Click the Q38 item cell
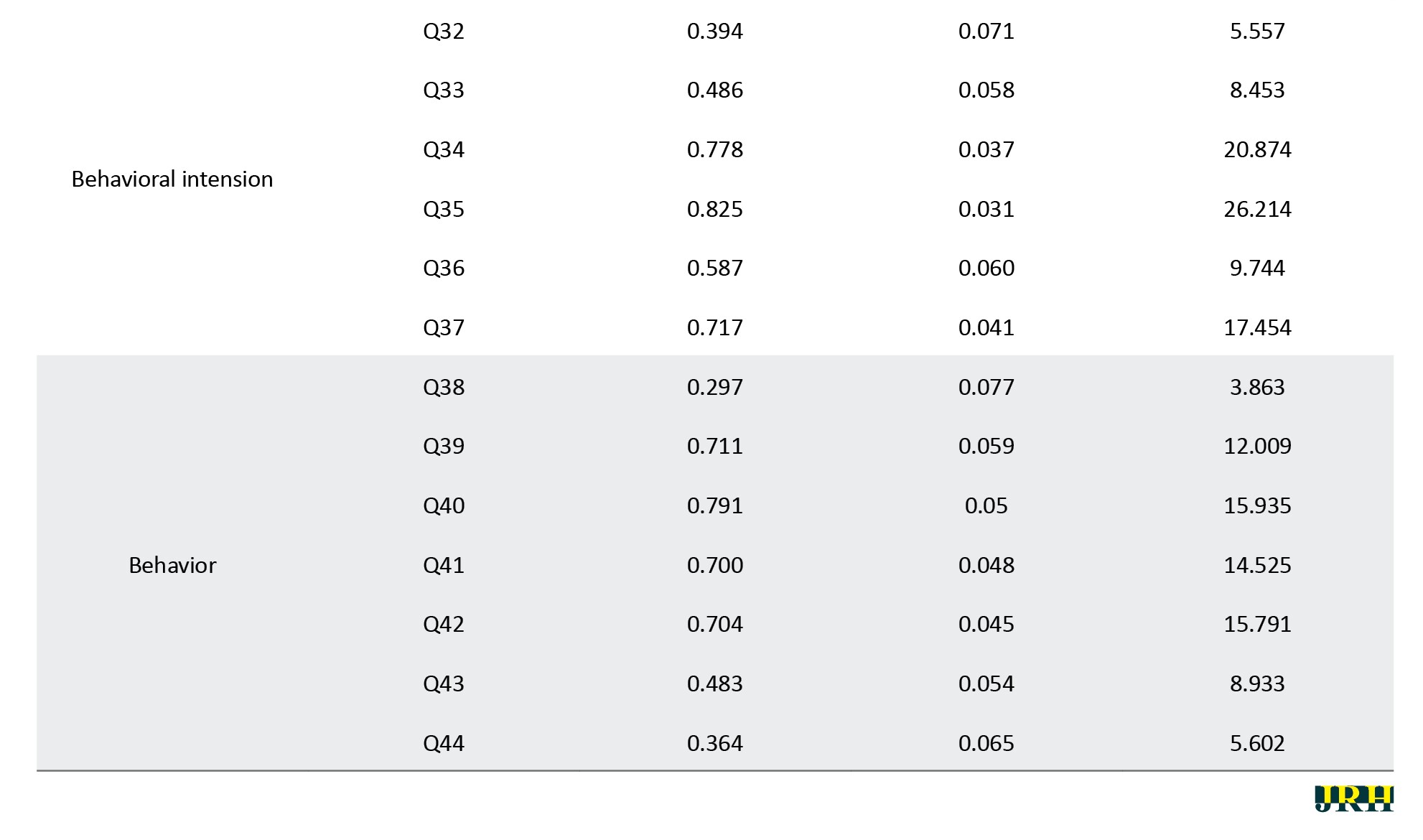This screenshot has width=1423, height=840. (444, 387)
